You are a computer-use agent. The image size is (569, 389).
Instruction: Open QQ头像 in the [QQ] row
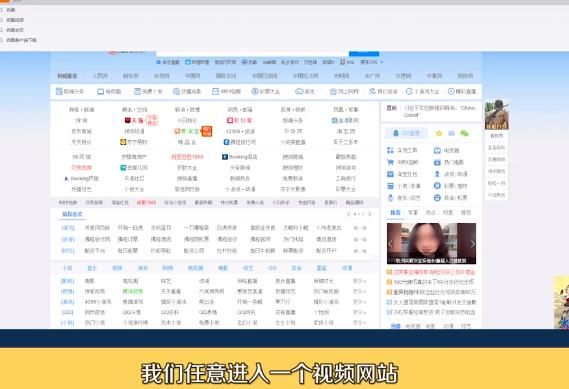tap(131, 312)
